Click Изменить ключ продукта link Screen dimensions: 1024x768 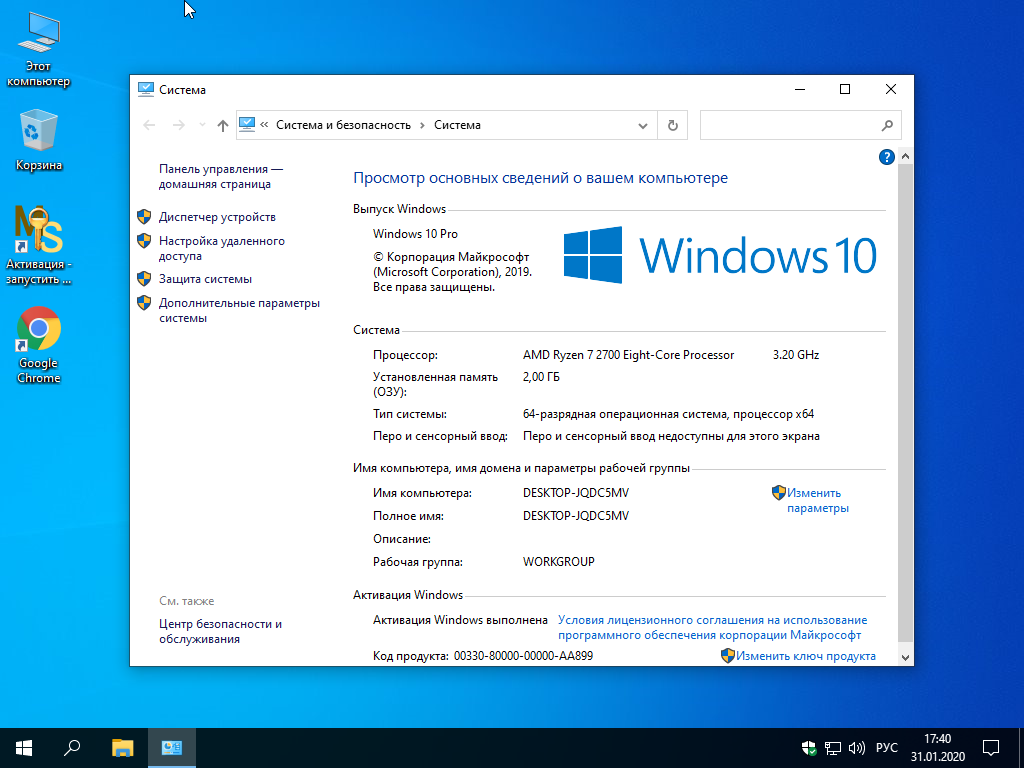click(805, 656)
